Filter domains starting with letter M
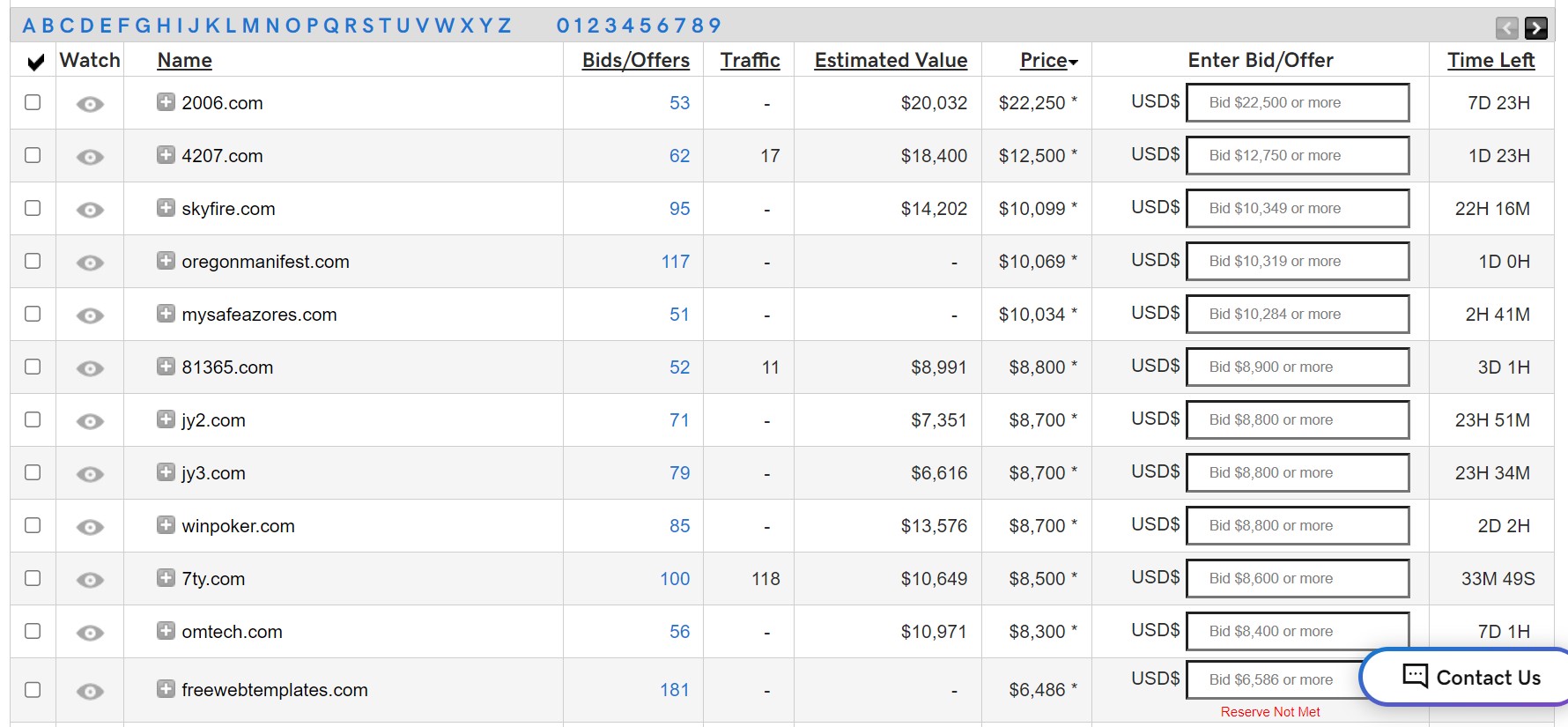 [x=250, y=26]
